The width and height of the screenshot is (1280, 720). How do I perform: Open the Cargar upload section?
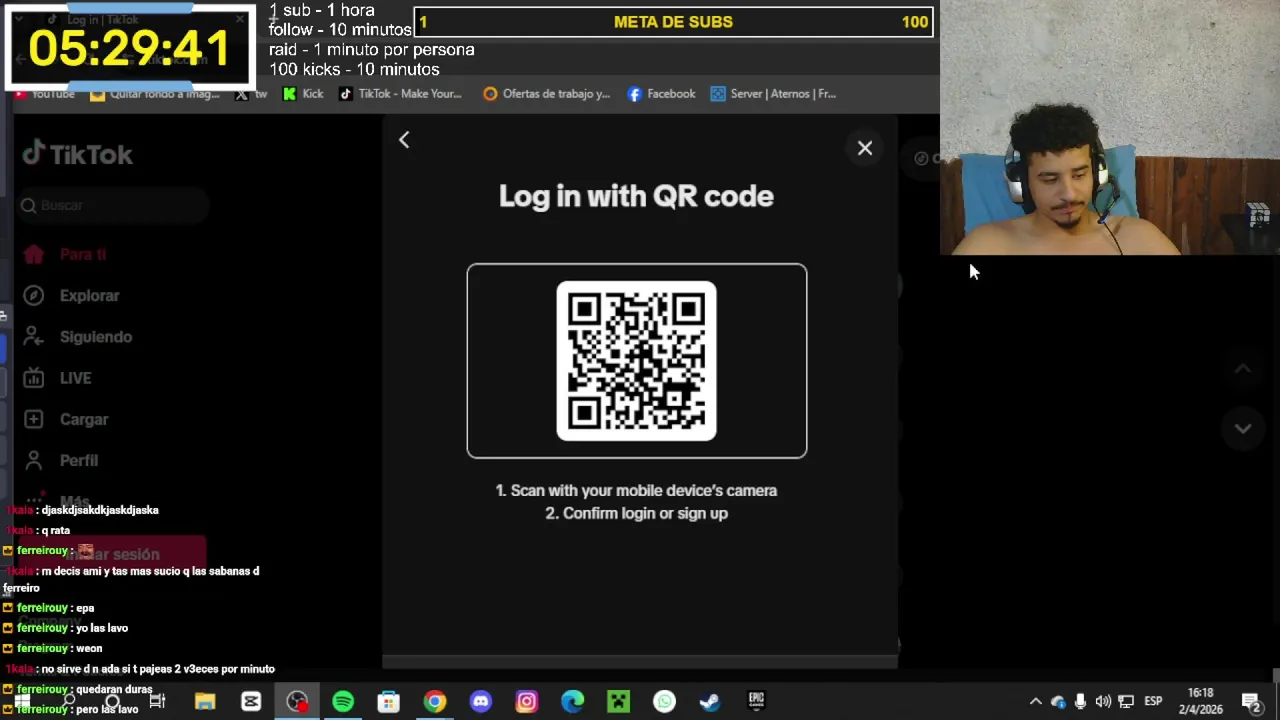(x=83, y=419)
